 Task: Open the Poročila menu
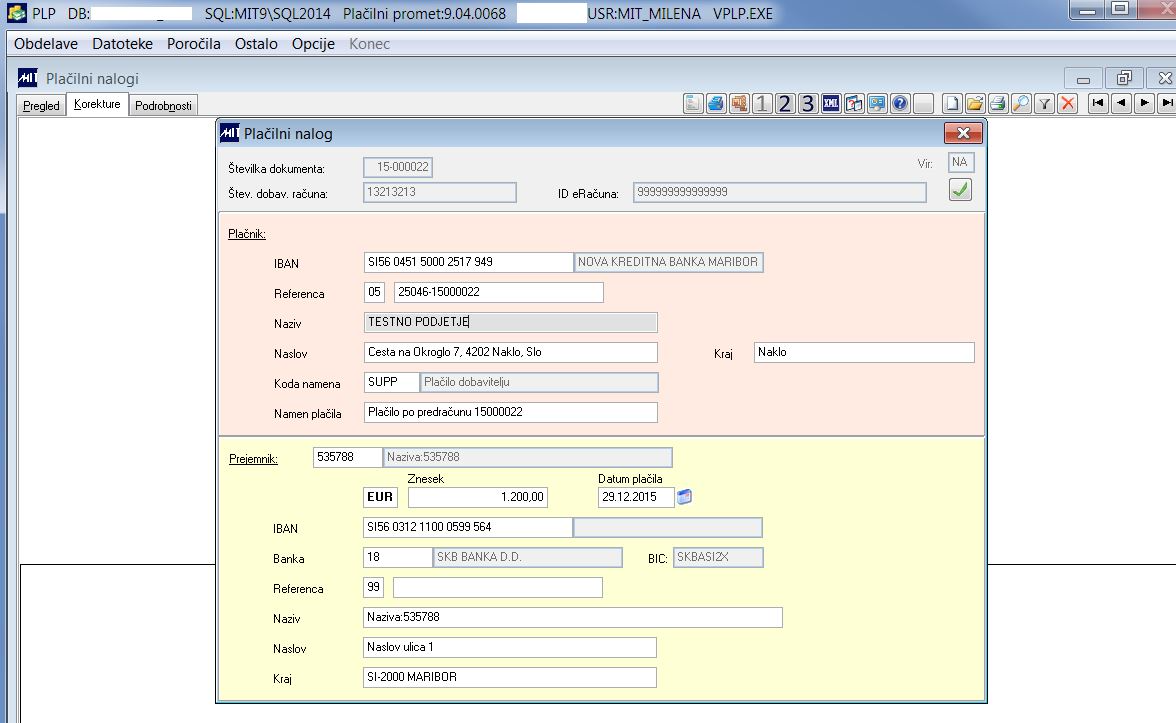193,44
